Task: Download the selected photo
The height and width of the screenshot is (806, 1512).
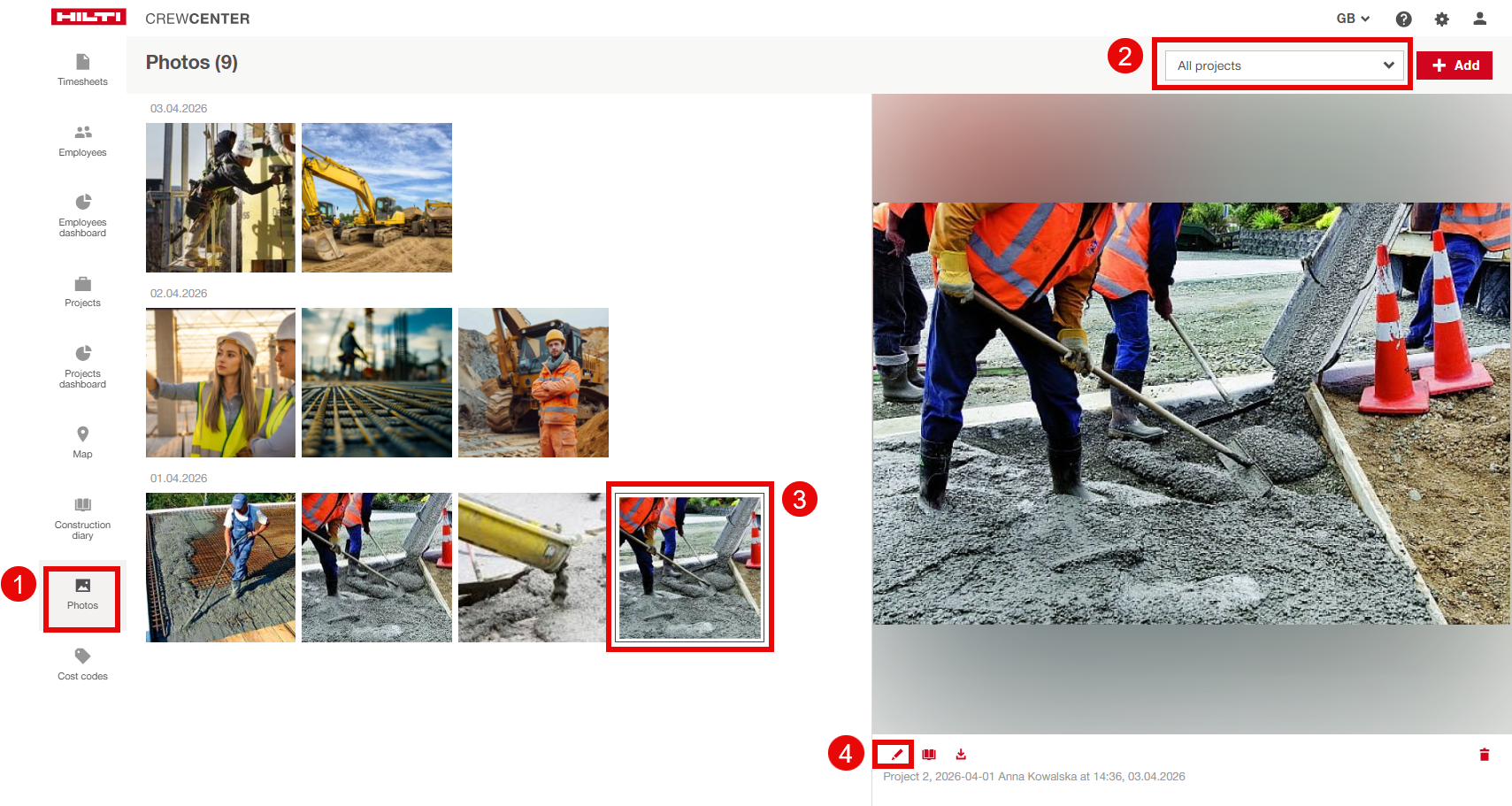Action: click(961, 755)
